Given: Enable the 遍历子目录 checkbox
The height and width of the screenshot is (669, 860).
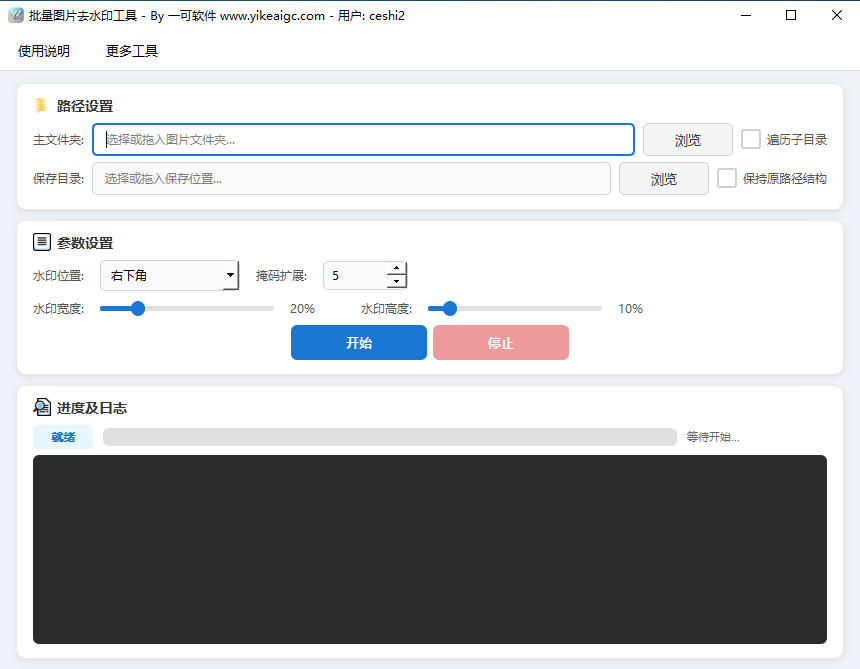Looking at the screenshot, I should [750, 139].
